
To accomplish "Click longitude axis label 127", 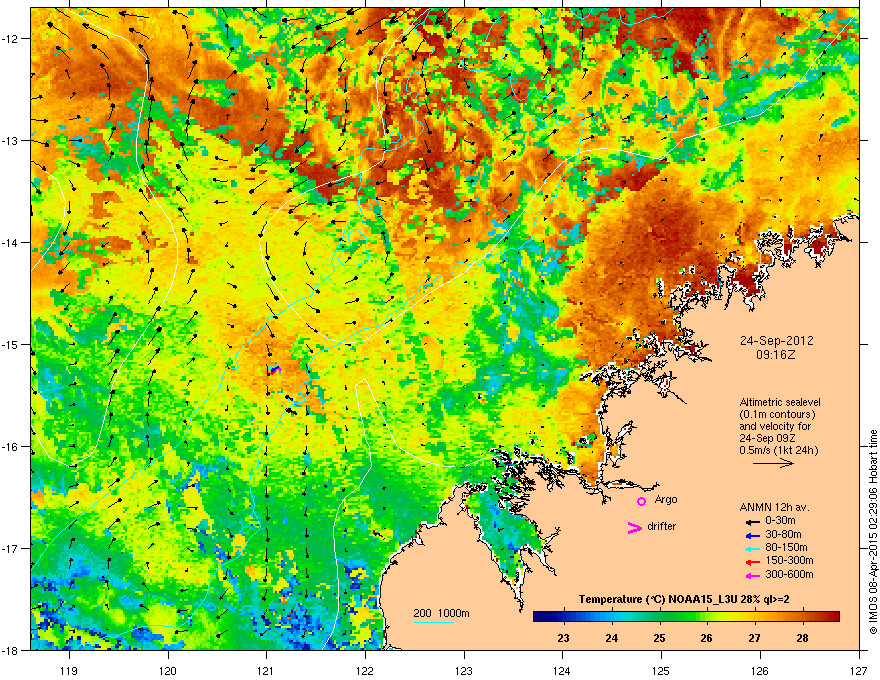I will tap(859, 670).
